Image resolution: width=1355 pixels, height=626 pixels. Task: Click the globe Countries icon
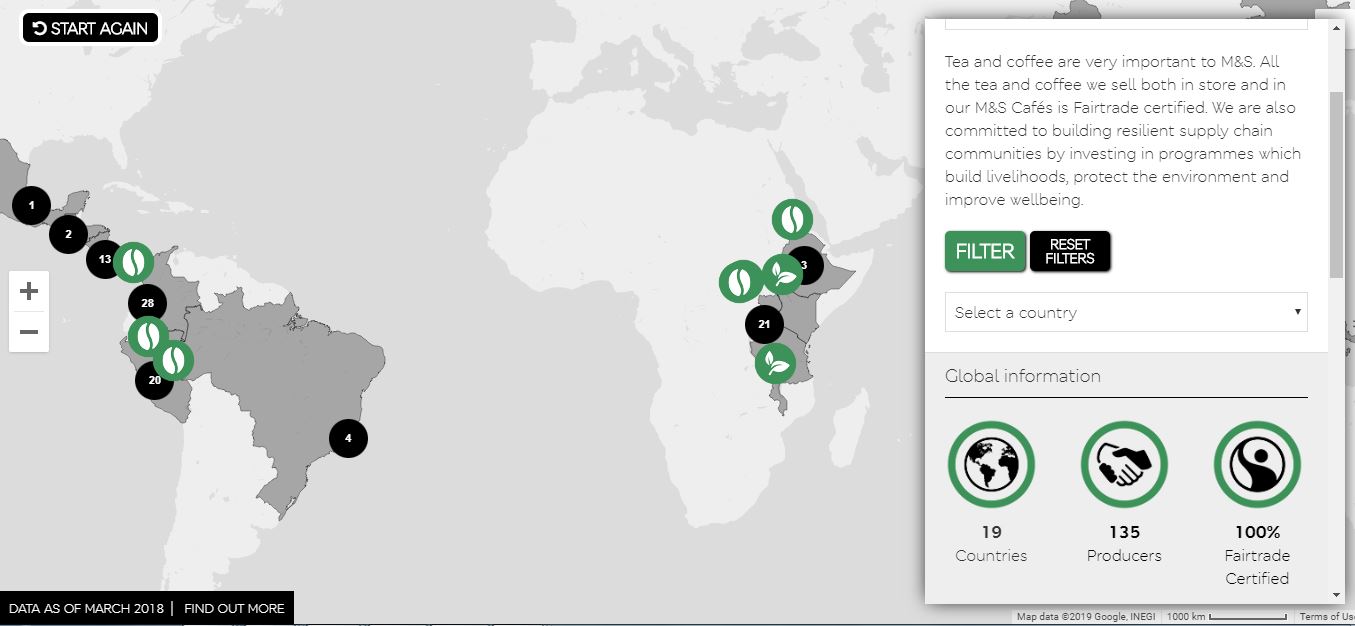tap(991, 465)
